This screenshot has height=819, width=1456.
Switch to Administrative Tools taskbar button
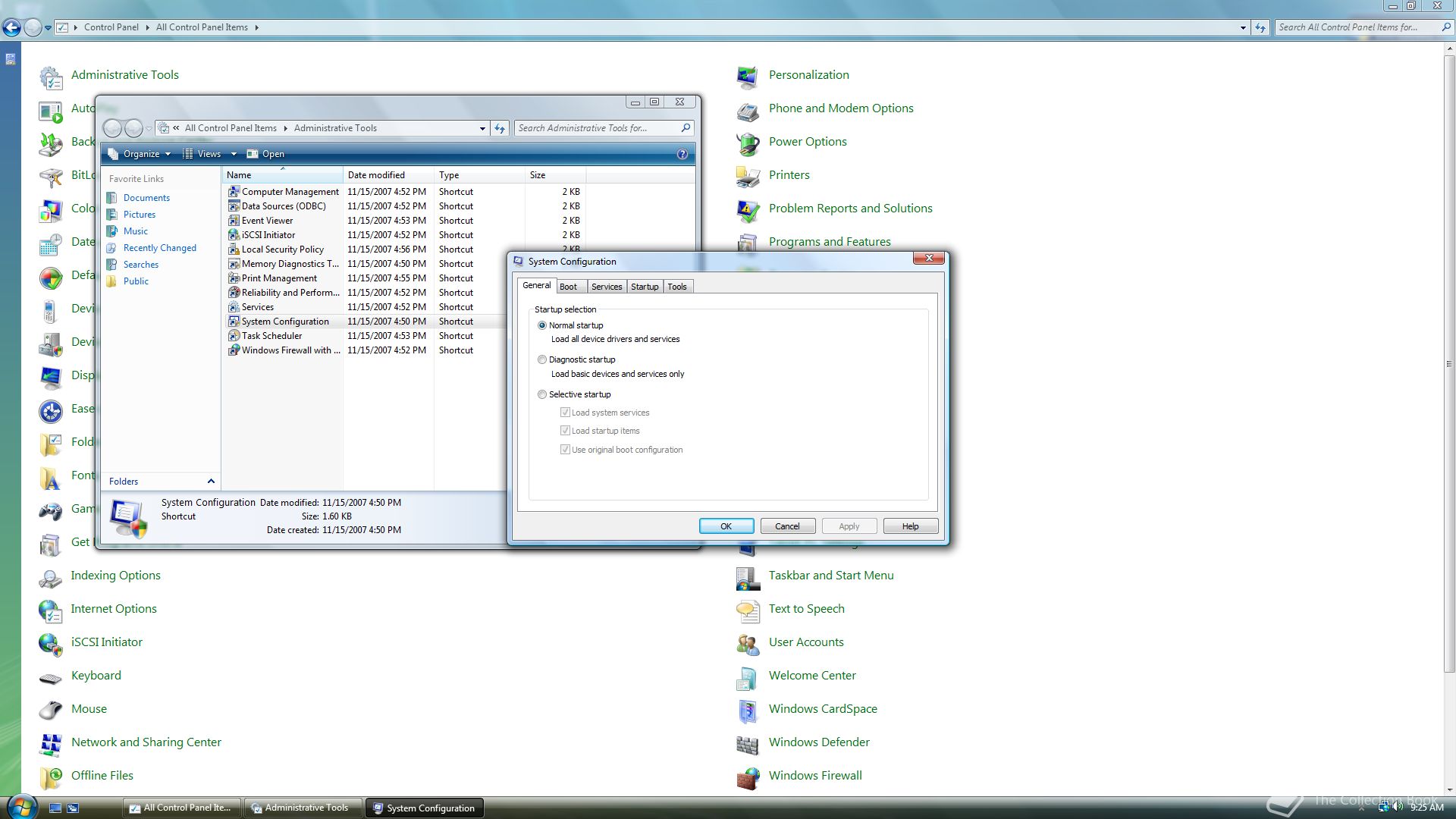(x=303, y=808)
